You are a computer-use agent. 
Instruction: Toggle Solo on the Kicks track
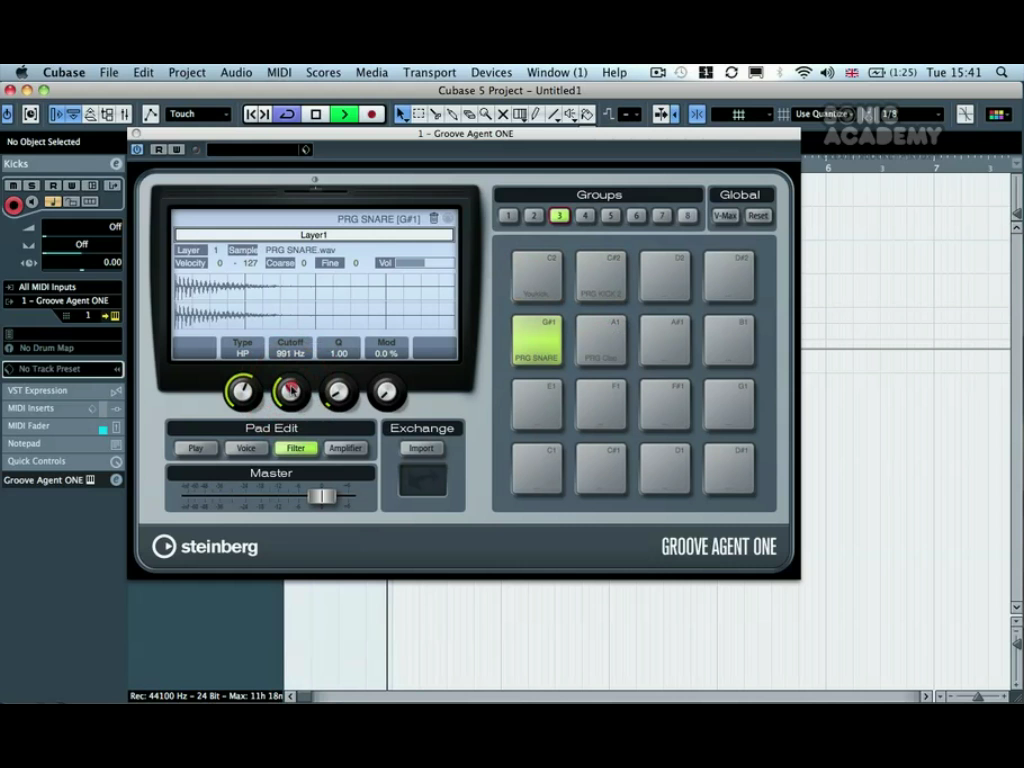click(31, 185)
